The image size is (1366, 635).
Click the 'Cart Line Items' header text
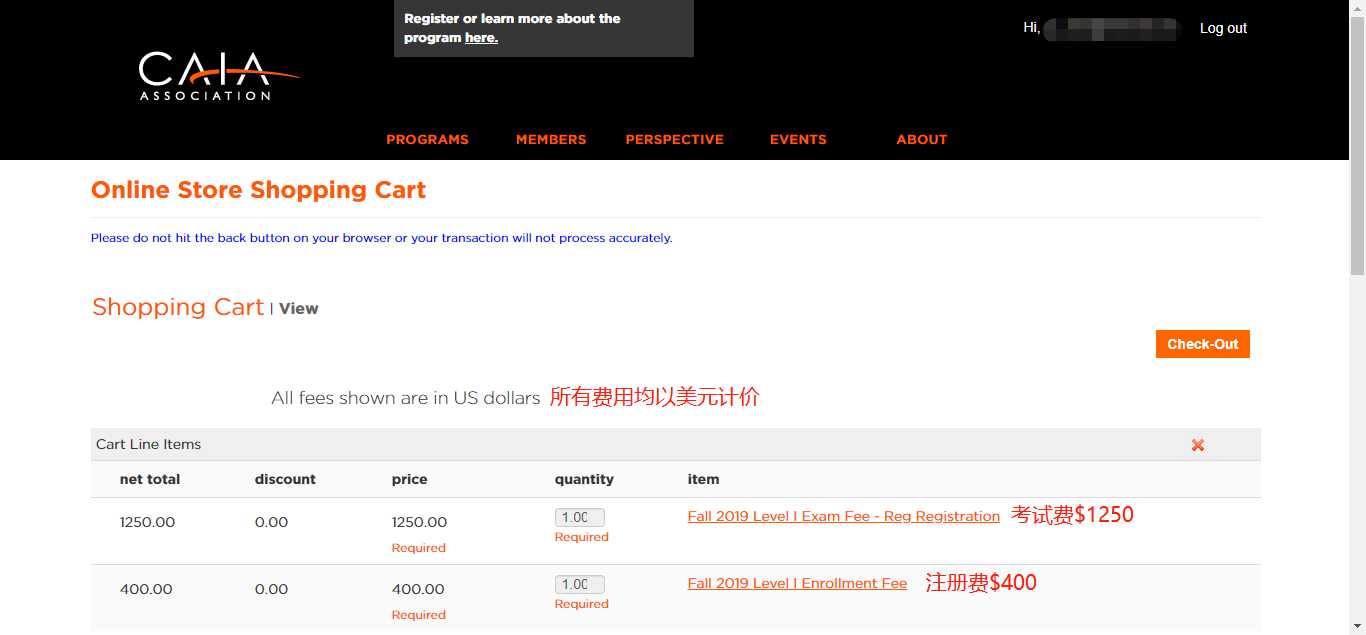148,444
